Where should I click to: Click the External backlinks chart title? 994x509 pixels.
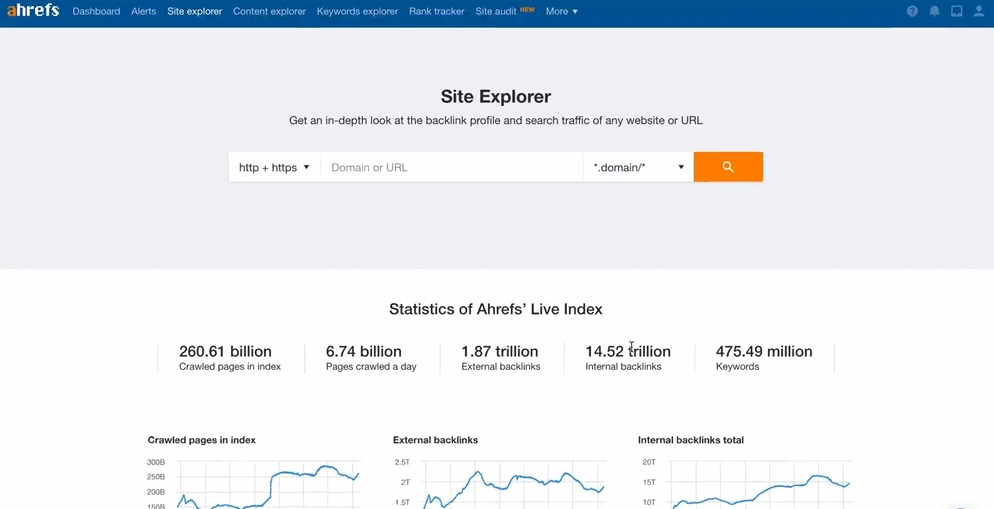436,440
